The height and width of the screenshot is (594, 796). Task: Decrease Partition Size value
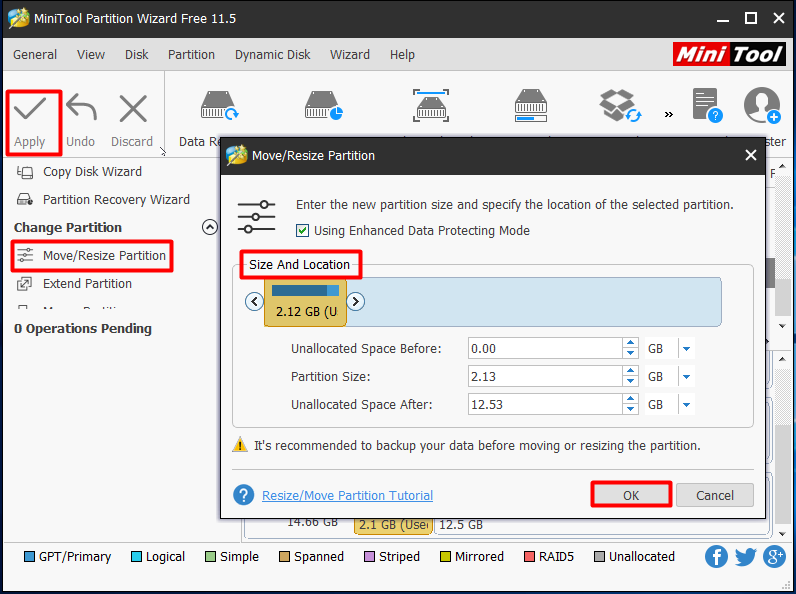tap(630, 381)
